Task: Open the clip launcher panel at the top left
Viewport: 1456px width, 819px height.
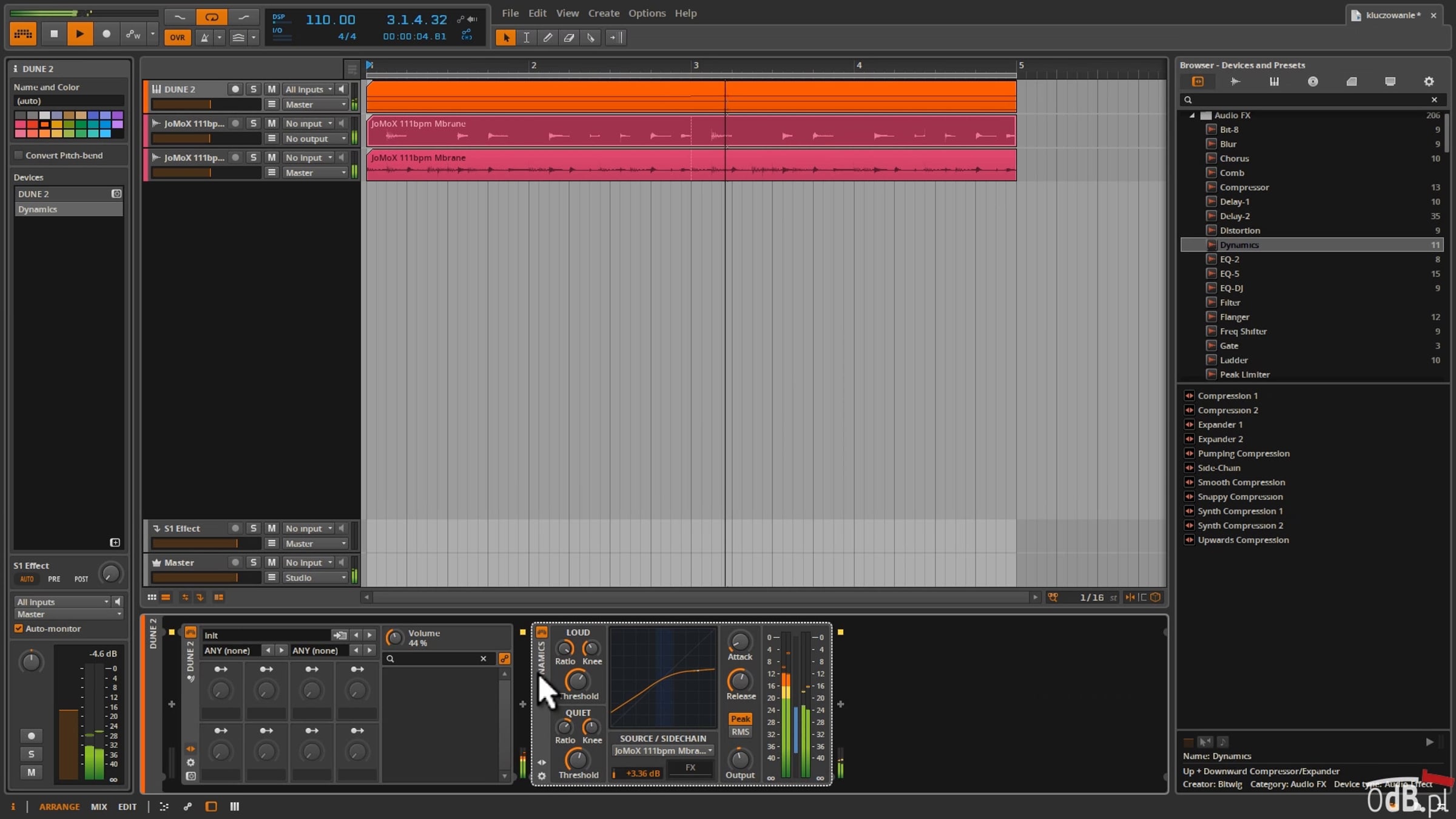Action: click(x=23, y=34)
